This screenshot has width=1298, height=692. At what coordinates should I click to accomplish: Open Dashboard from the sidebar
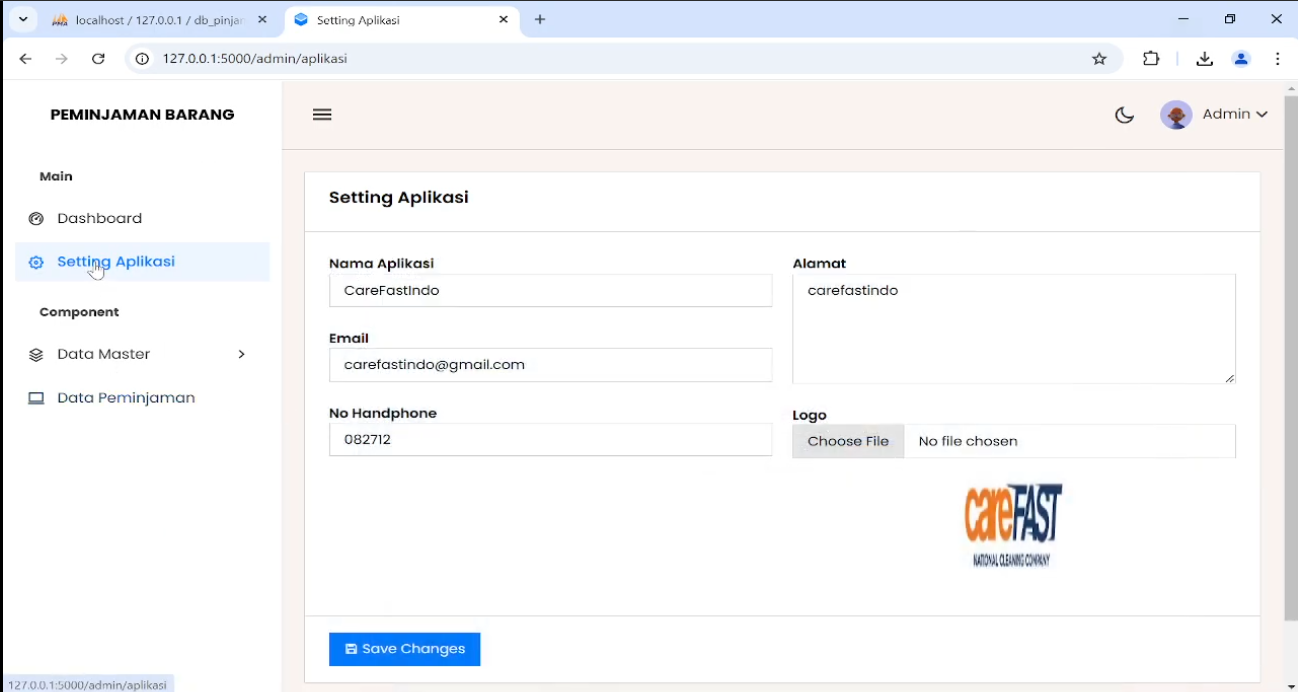[99, 218]
